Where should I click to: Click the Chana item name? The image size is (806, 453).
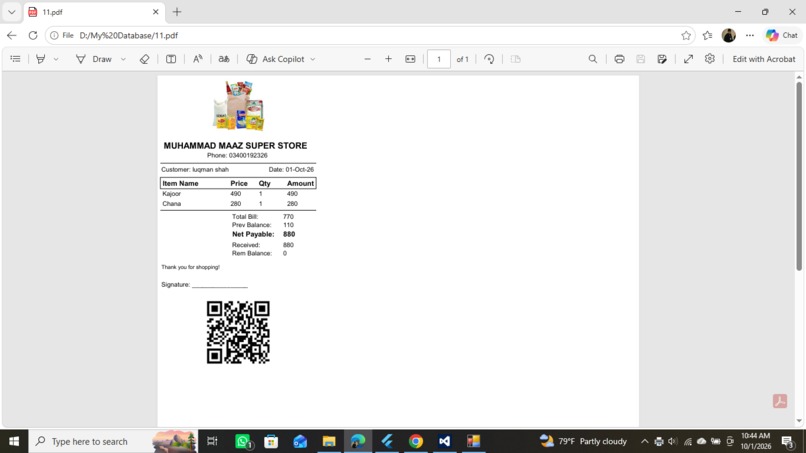(172, 204)
